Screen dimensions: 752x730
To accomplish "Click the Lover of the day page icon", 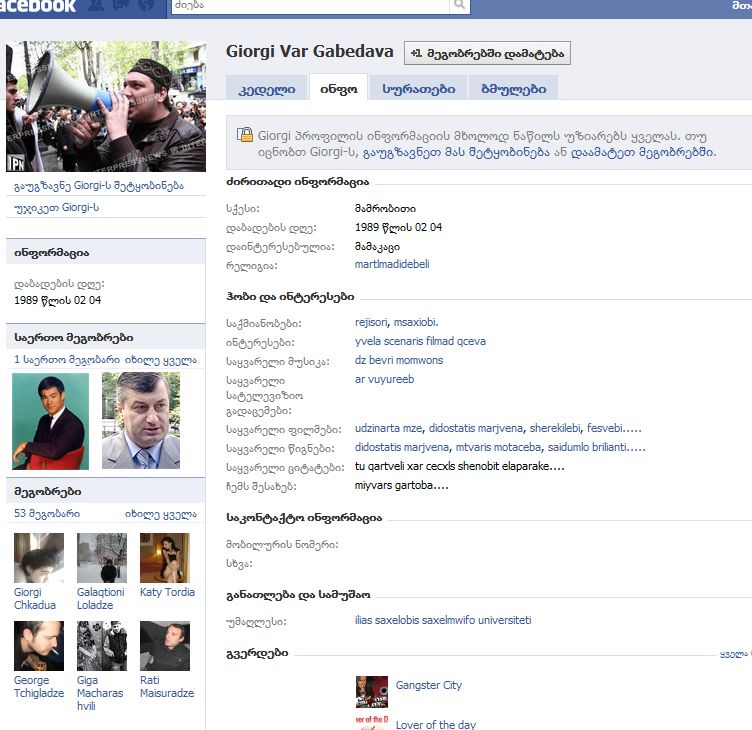I will click(372, 723).
